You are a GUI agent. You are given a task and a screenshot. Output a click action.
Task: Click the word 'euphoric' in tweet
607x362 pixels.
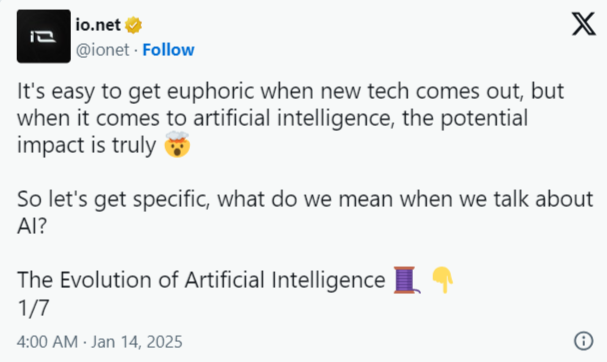pyautogui.click(x=211, y=93)
